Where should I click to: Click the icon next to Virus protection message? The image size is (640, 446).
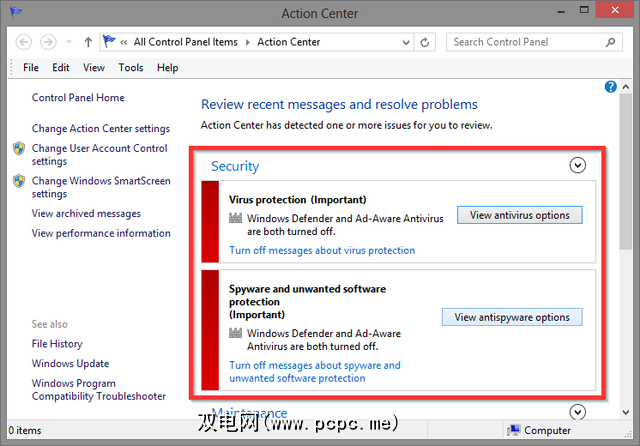pos(235,218)
